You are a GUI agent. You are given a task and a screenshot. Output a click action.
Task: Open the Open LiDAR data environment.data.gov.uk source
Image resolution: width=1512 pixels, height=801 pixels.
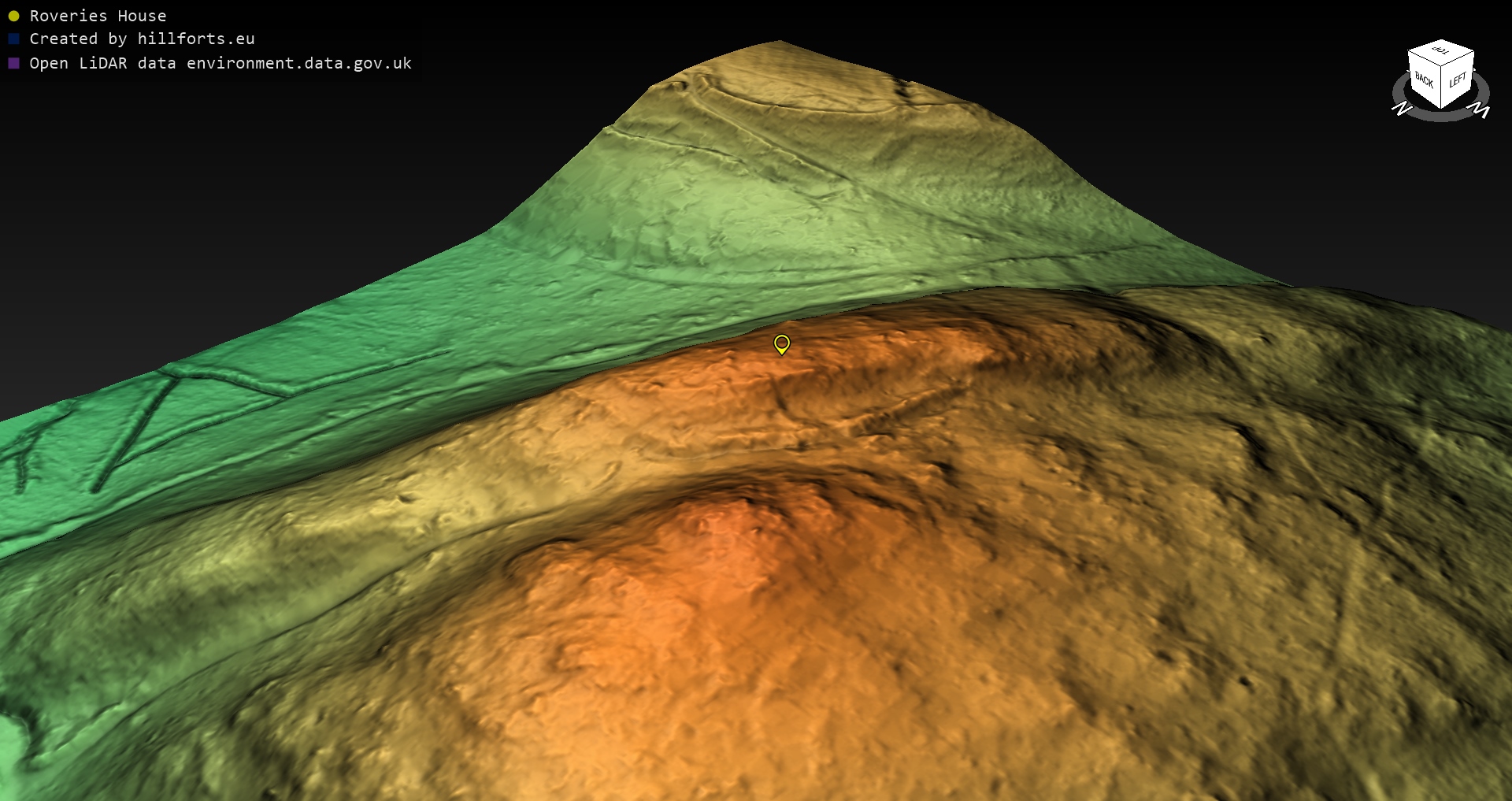[x=220, y=63]
